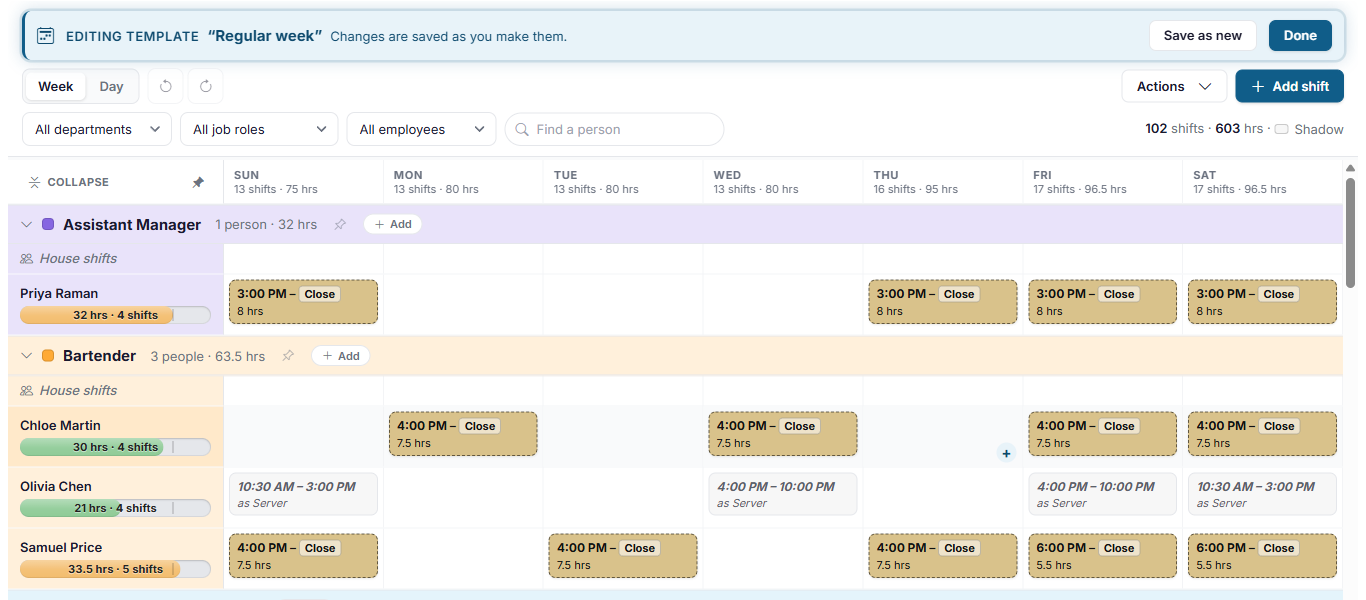1366x600 pixels.
Task: Click Priya Raman's 32 hrs progress bar
Action: (115, 315)
